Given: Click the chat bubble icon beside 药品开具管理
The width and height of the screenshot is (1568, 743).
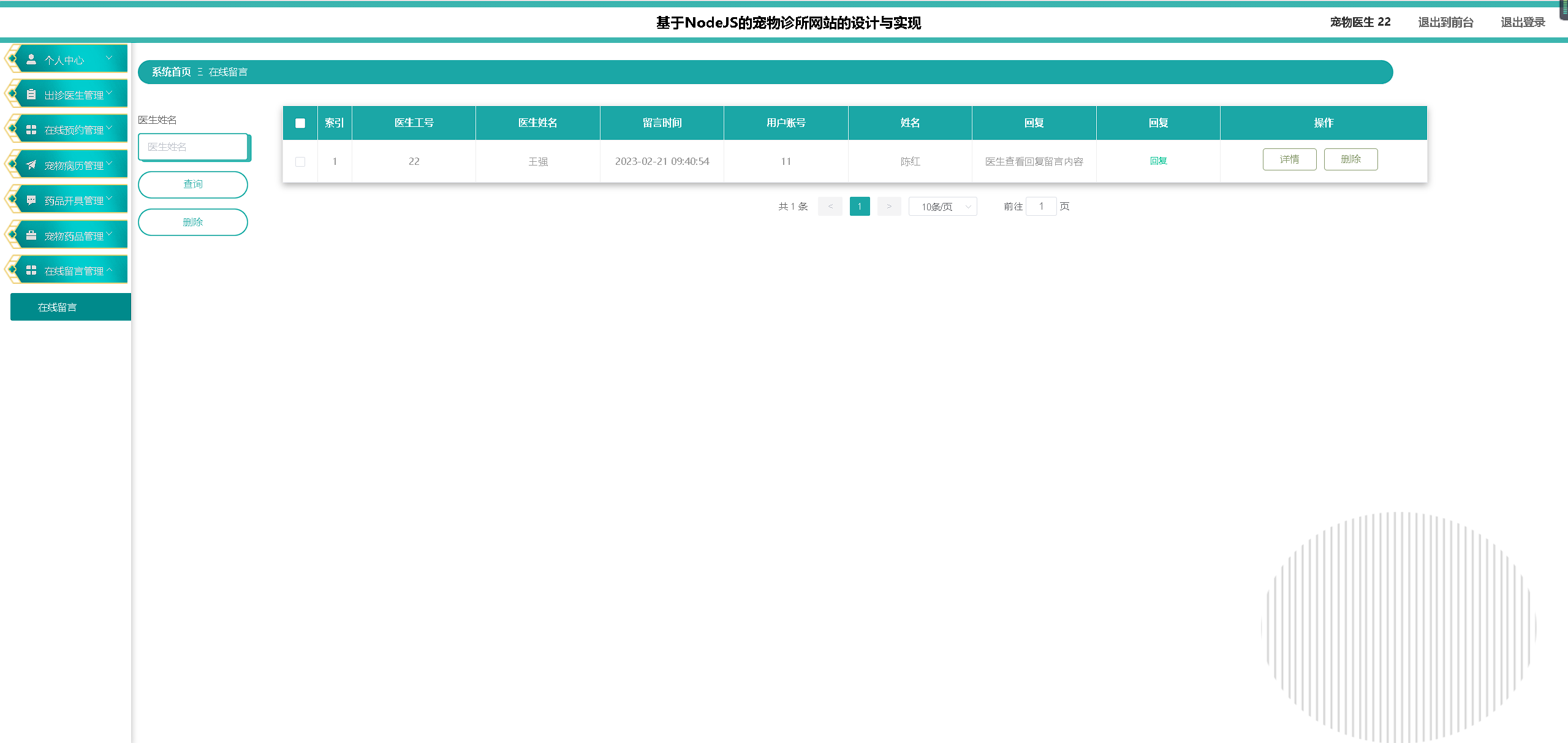Looking at the screenshot, I should pyautogui.click(x=31, y=200).
